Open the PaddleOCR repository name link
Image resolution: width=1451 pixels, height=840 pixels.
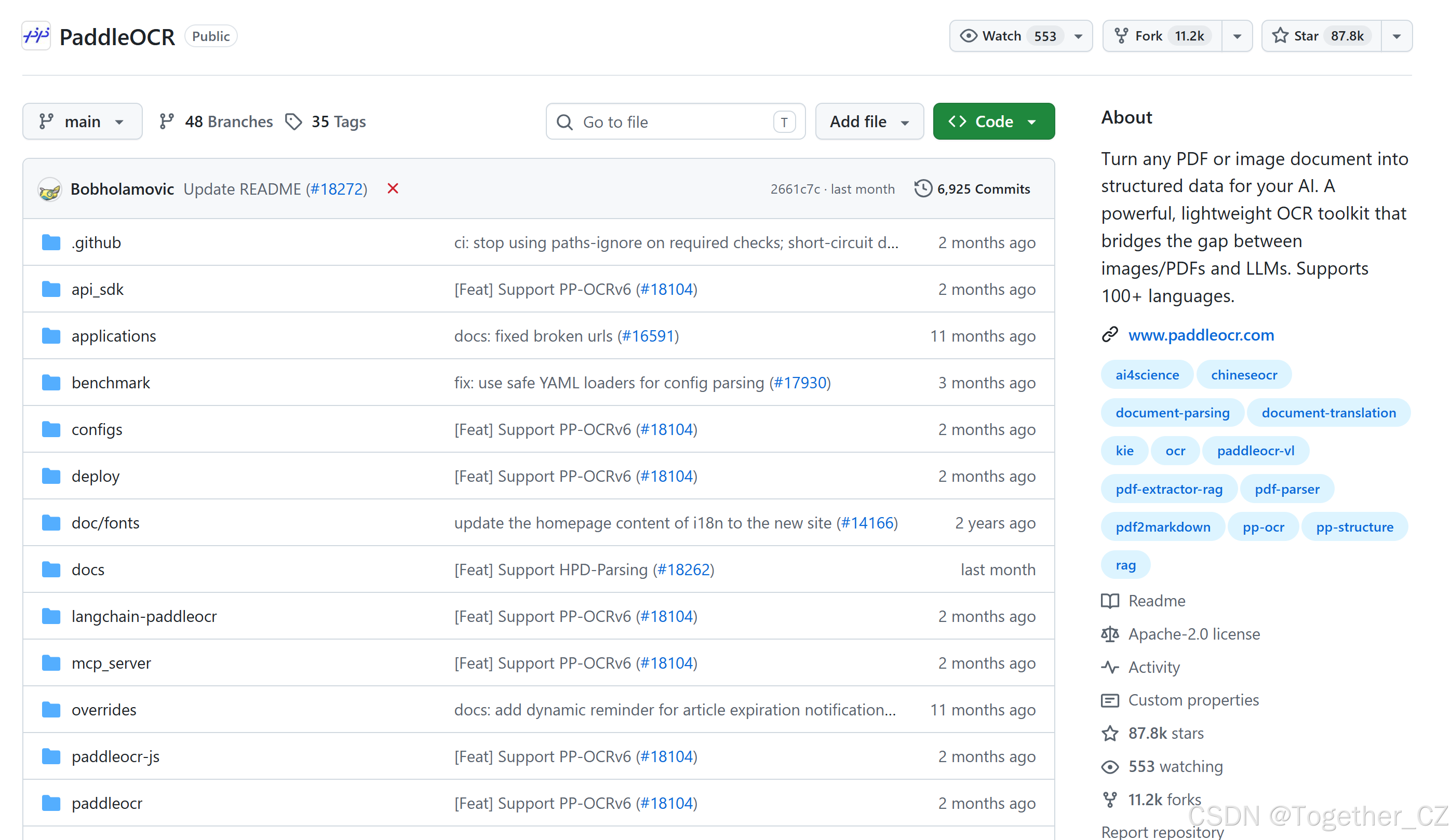[x=117, y=36]
